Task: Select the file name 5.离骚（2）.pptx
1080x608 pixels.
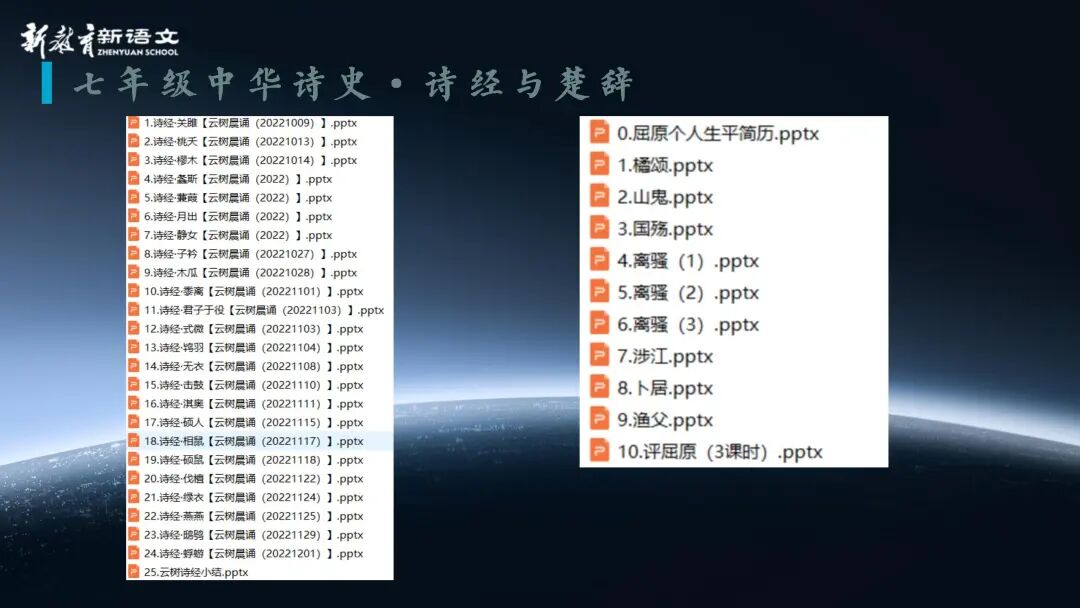Action: (x=688, y=293)
